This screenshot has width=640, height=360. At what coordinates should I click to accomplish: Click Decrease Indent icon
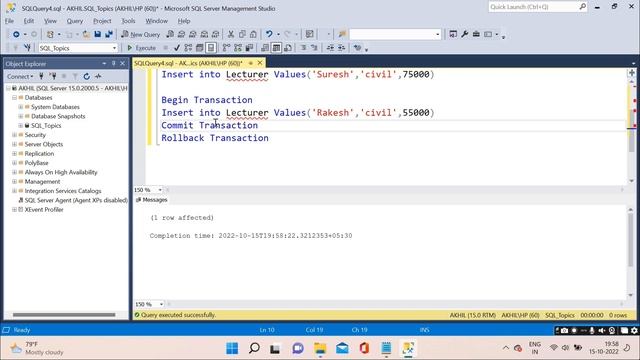[x=330, y=48]
